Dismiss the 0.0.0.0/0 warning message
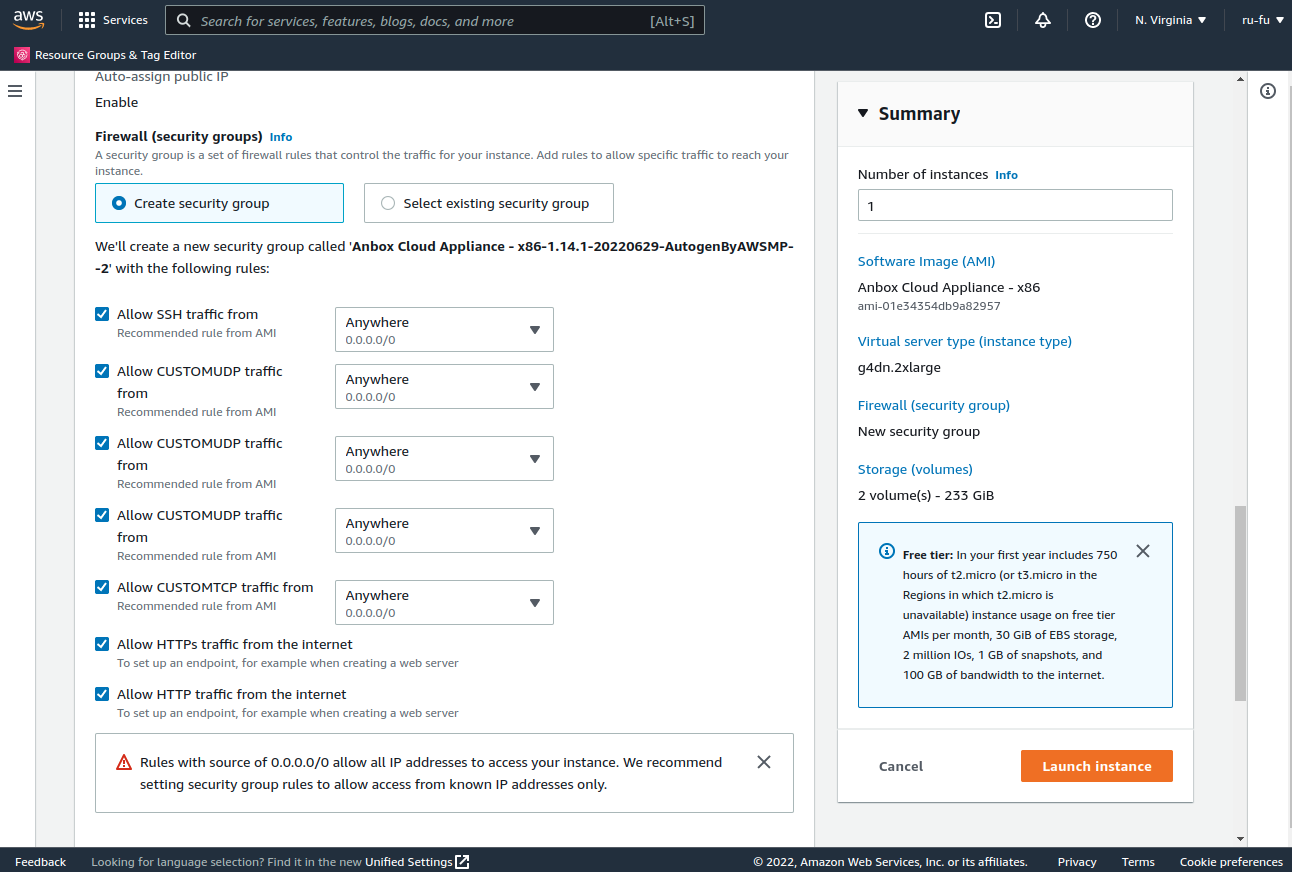This screenshot has height=872, width=1292. [x=764, y=762]
